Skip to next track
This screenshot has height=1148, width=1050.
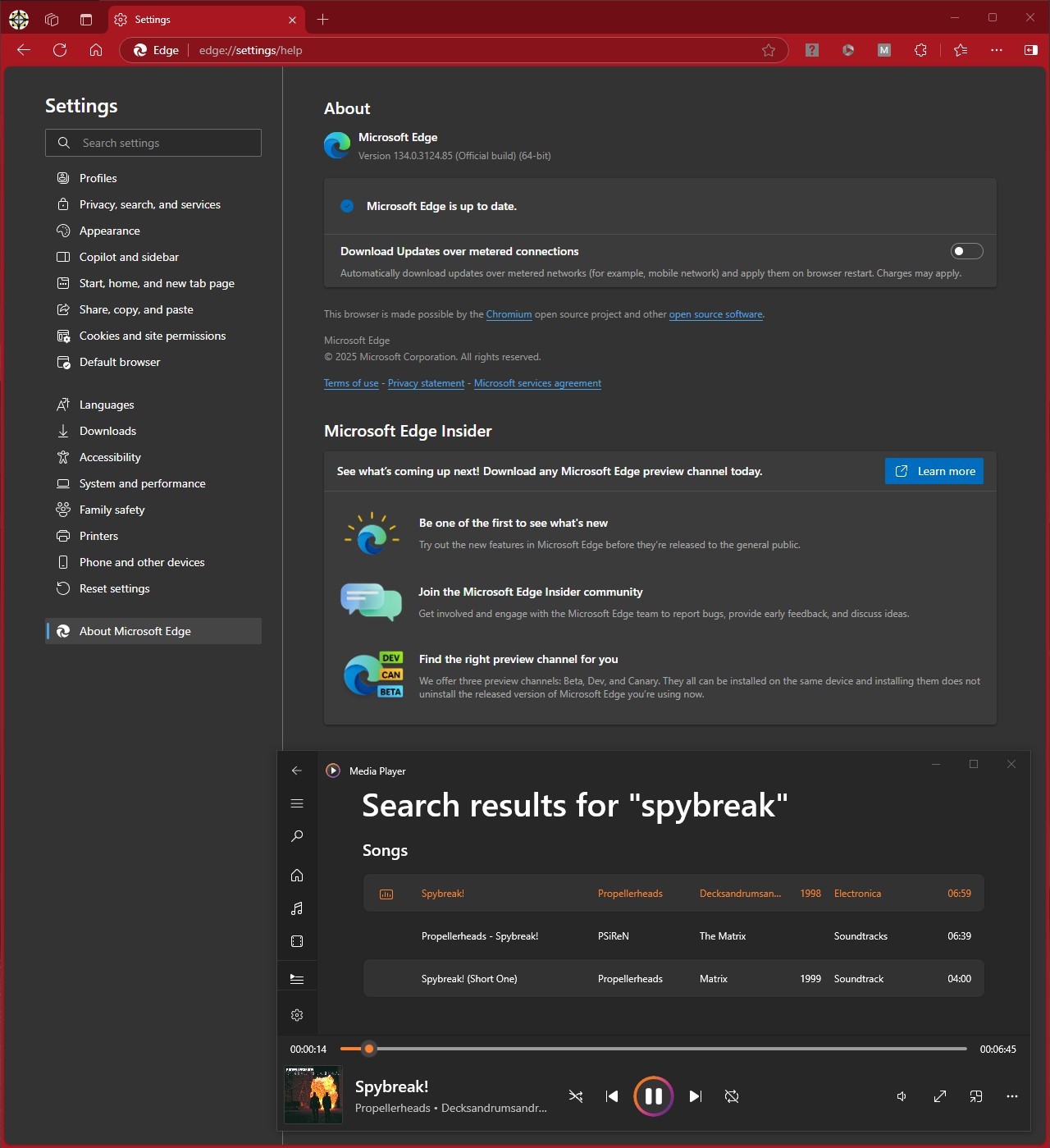pos(696,1096)
